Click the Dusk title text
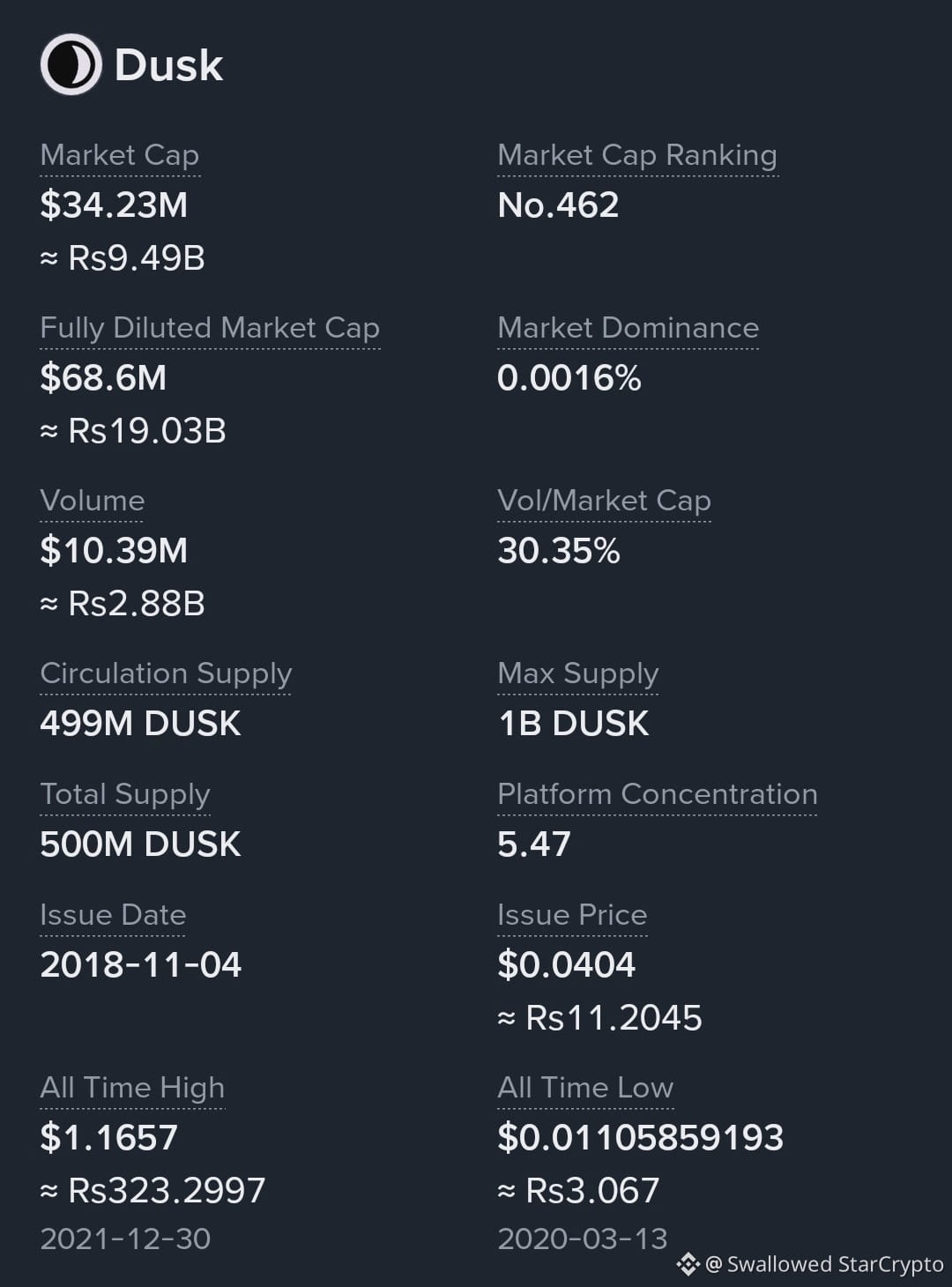Screen dimensions: 952x1287 pos(169,65)
